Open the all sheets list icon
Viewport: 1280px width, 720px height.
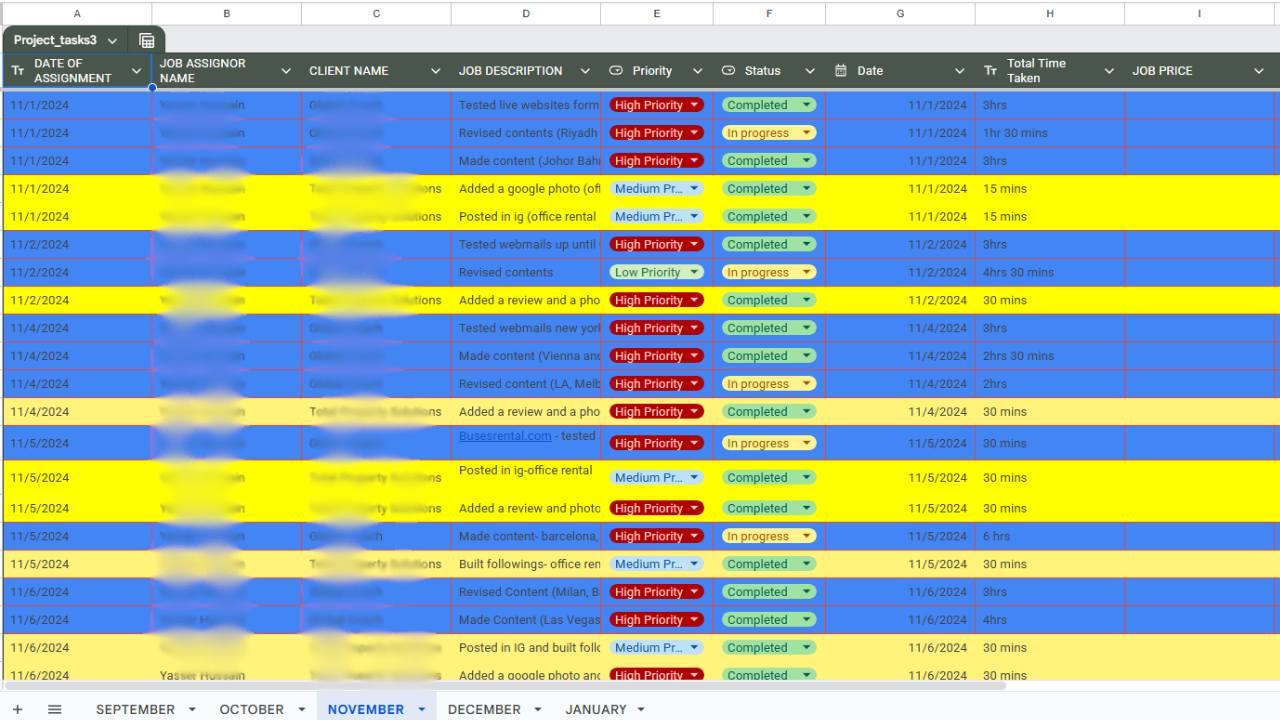(x=55, y=709)
